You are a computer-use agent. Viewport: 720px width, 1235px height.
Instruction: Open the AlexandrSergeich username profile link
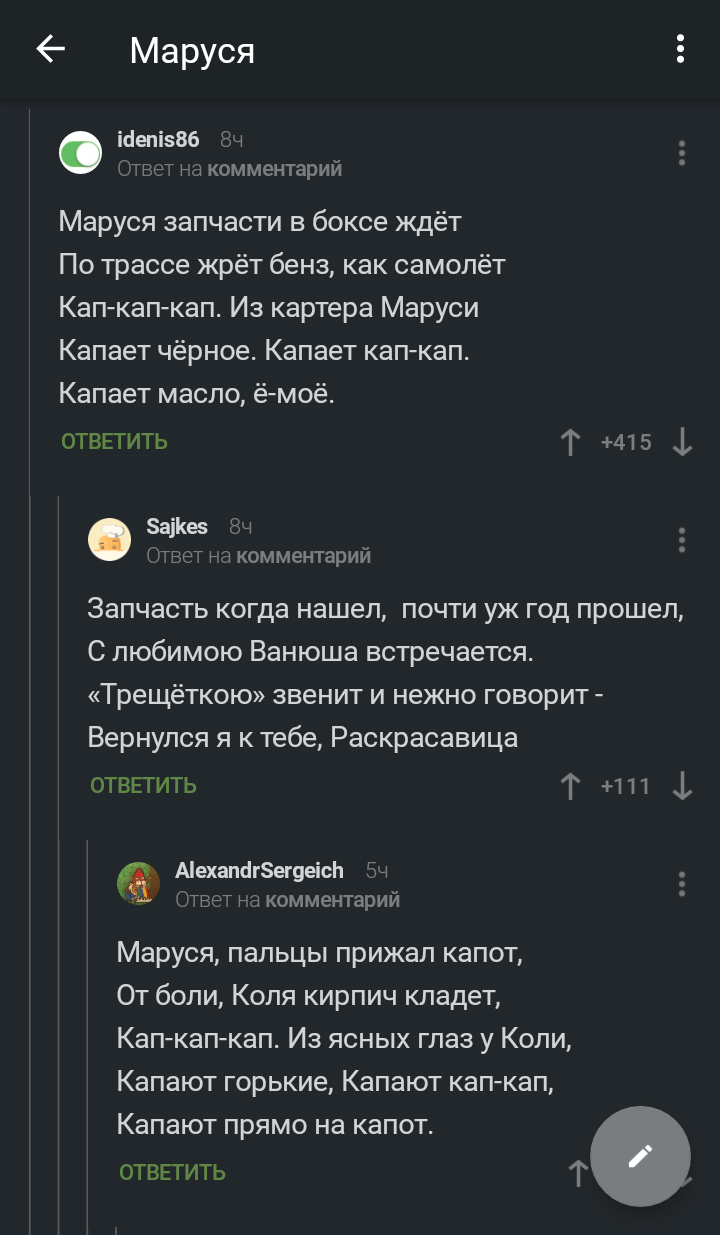pos(259,871)
